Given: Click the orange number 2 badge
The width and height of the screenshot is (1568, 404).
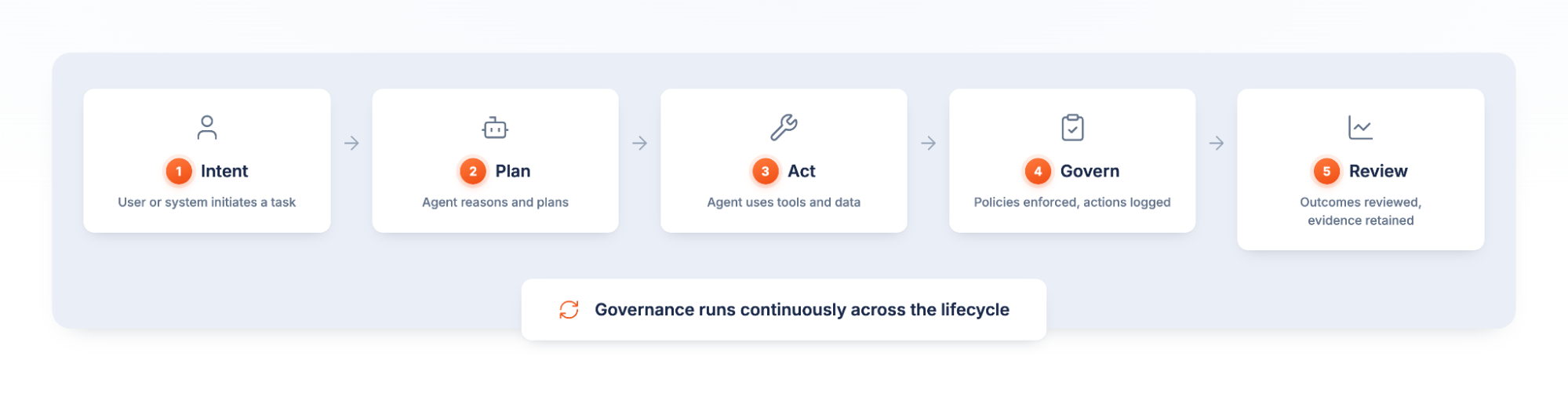Looking at the screenshot, I should point(473,171).
